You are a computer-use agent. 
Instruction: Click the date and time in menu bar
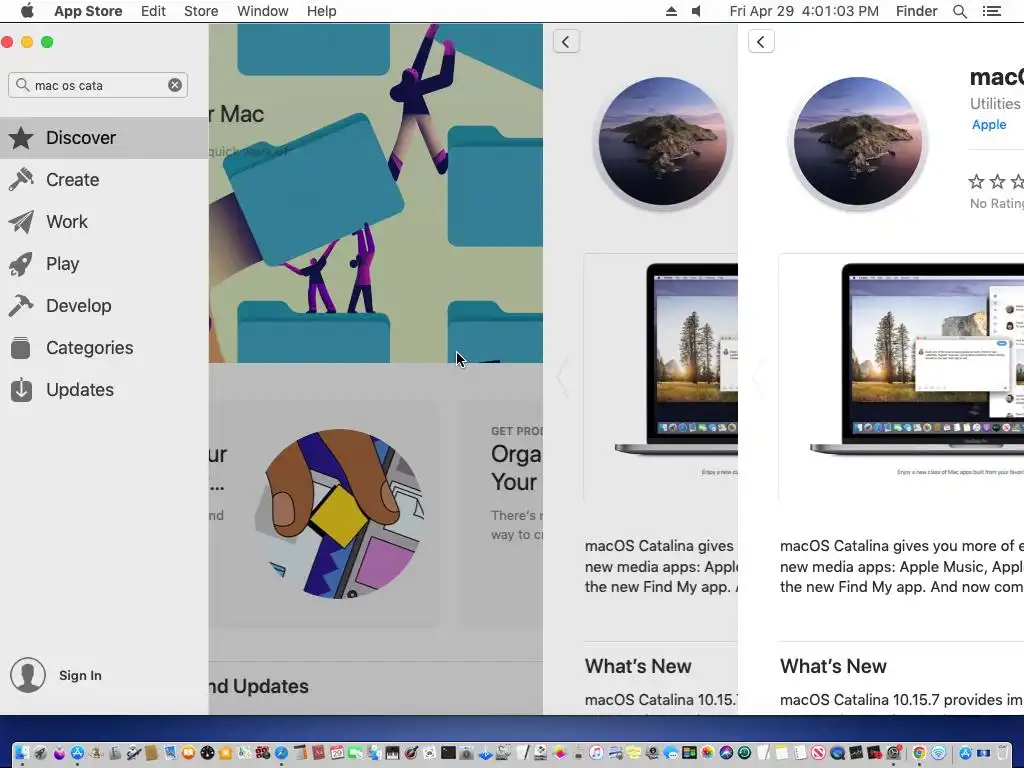click(804, 11)
